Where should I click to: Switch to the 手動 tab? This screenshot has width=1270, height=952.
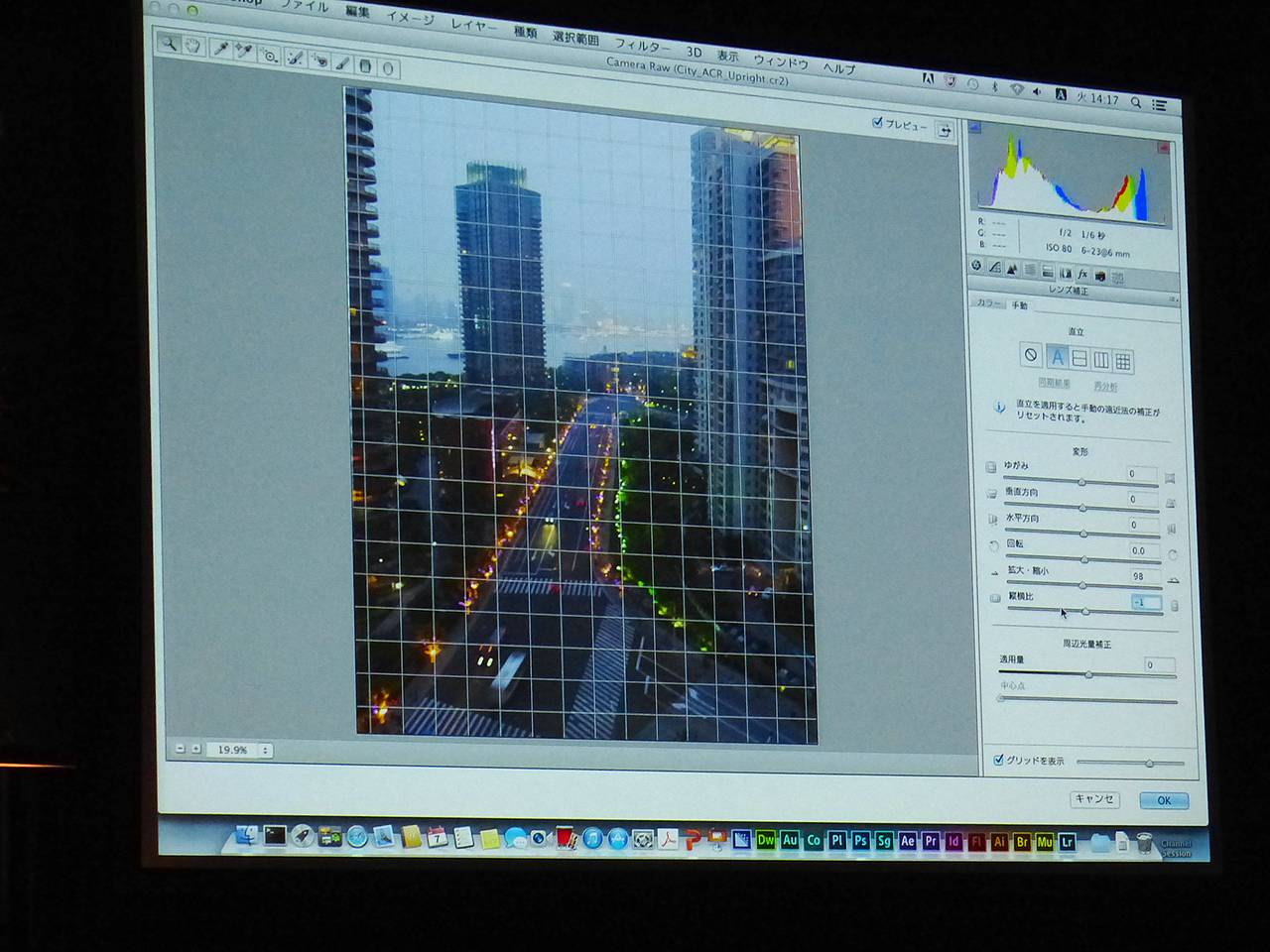click(1019, 305)
